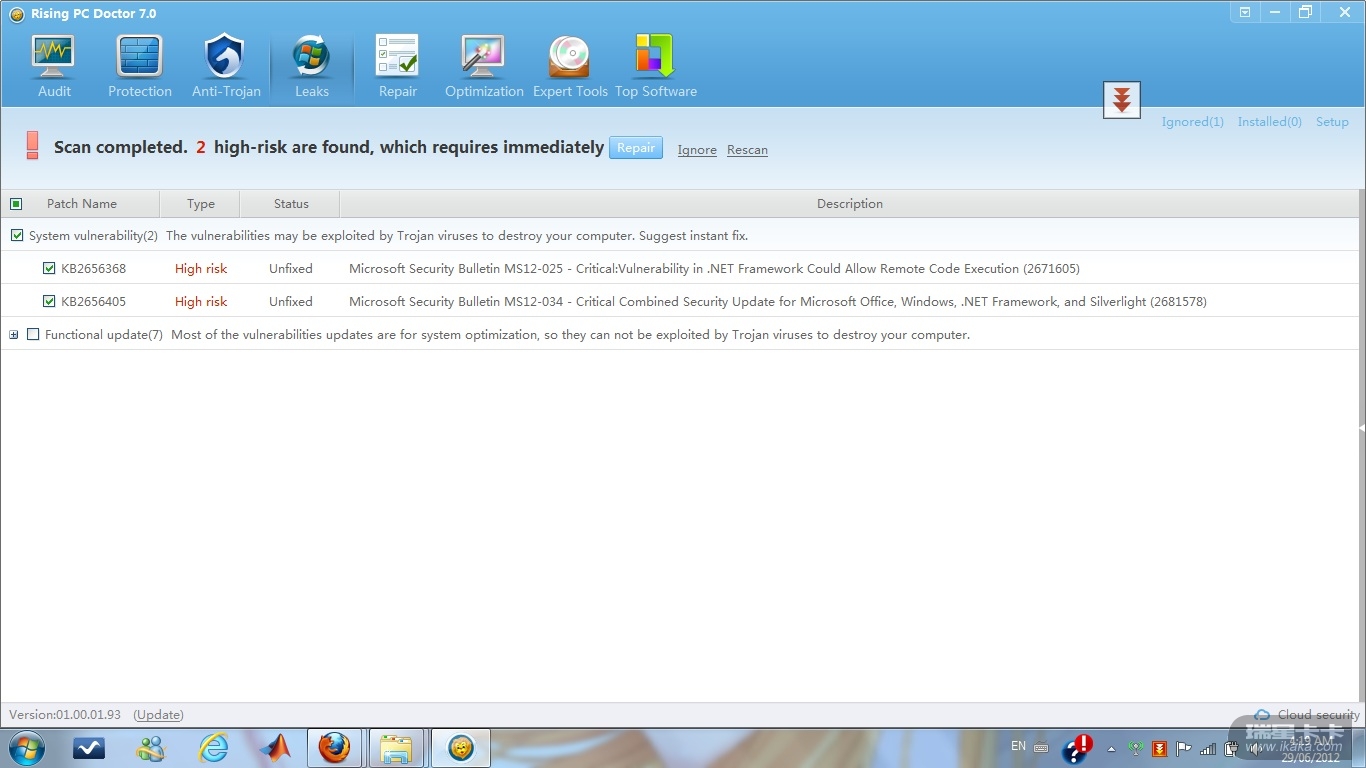Sort by the Status column header
Viewport: 1366px width, 768px height.
click(x=291, y=204)
